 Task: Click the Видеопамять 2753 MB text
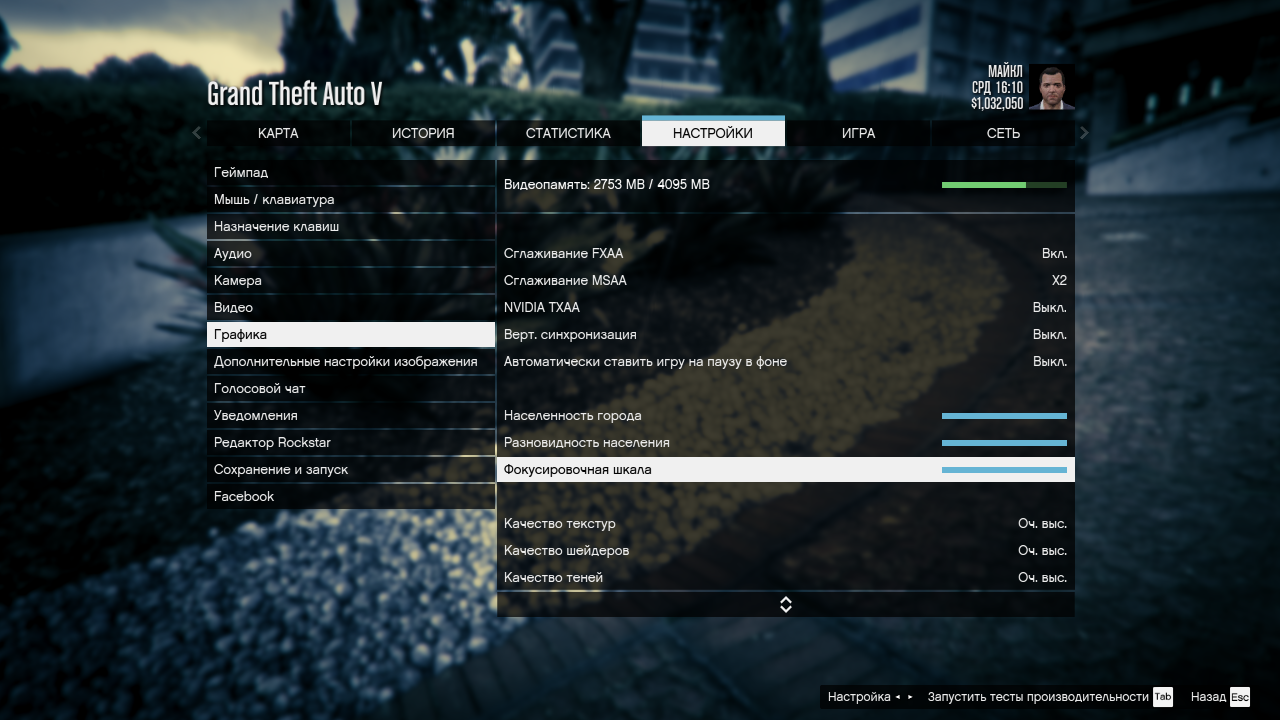coord(607,185)
